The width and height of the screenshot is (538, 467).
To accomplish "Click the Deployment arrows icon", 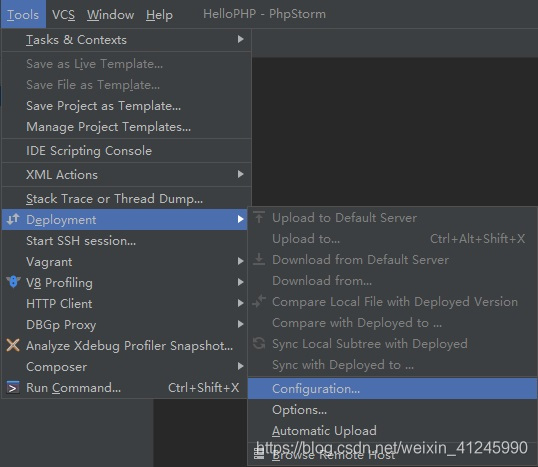I will coord(13,219).
